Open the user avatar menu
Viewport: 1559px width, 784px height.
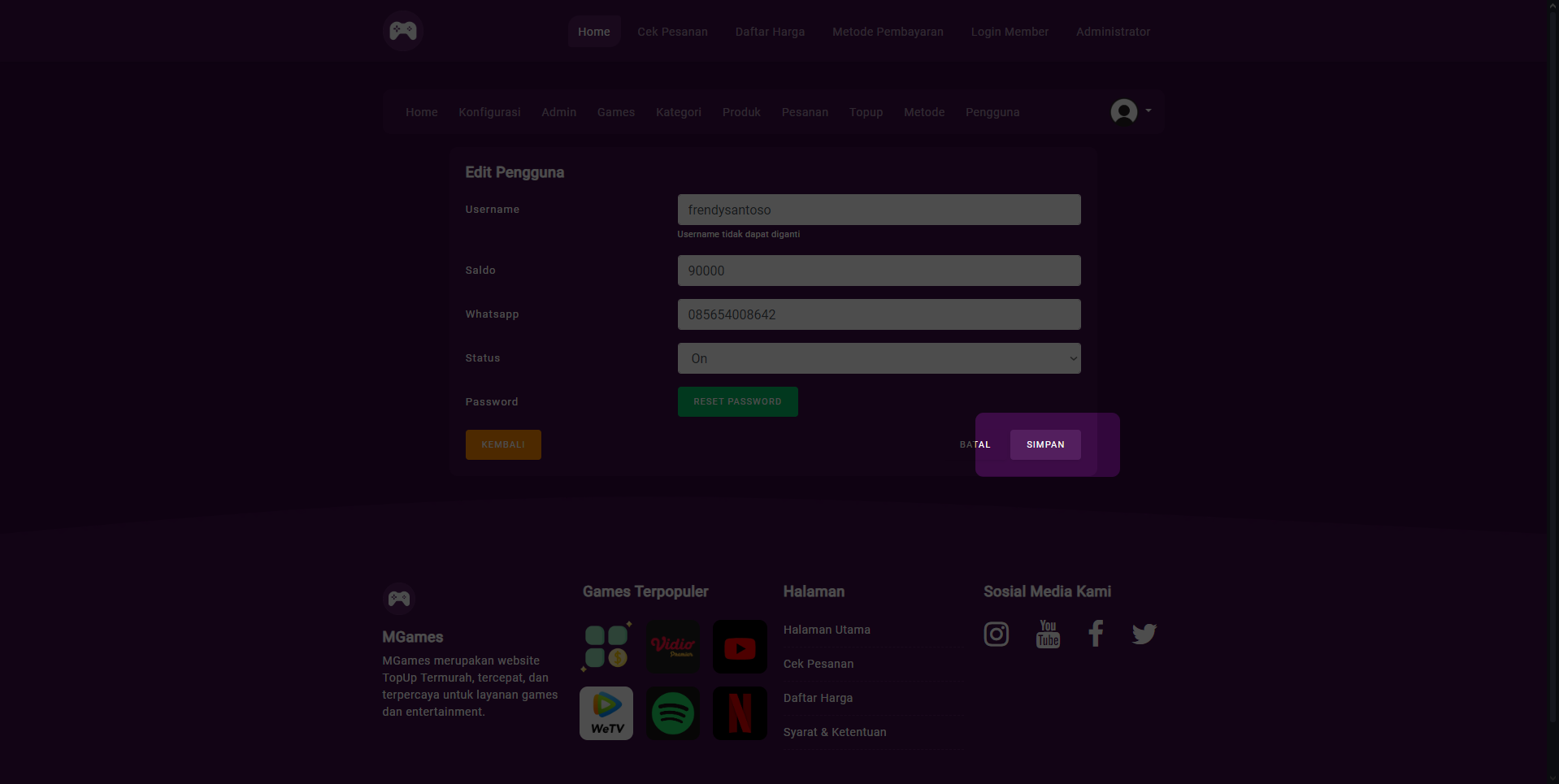1124,111
